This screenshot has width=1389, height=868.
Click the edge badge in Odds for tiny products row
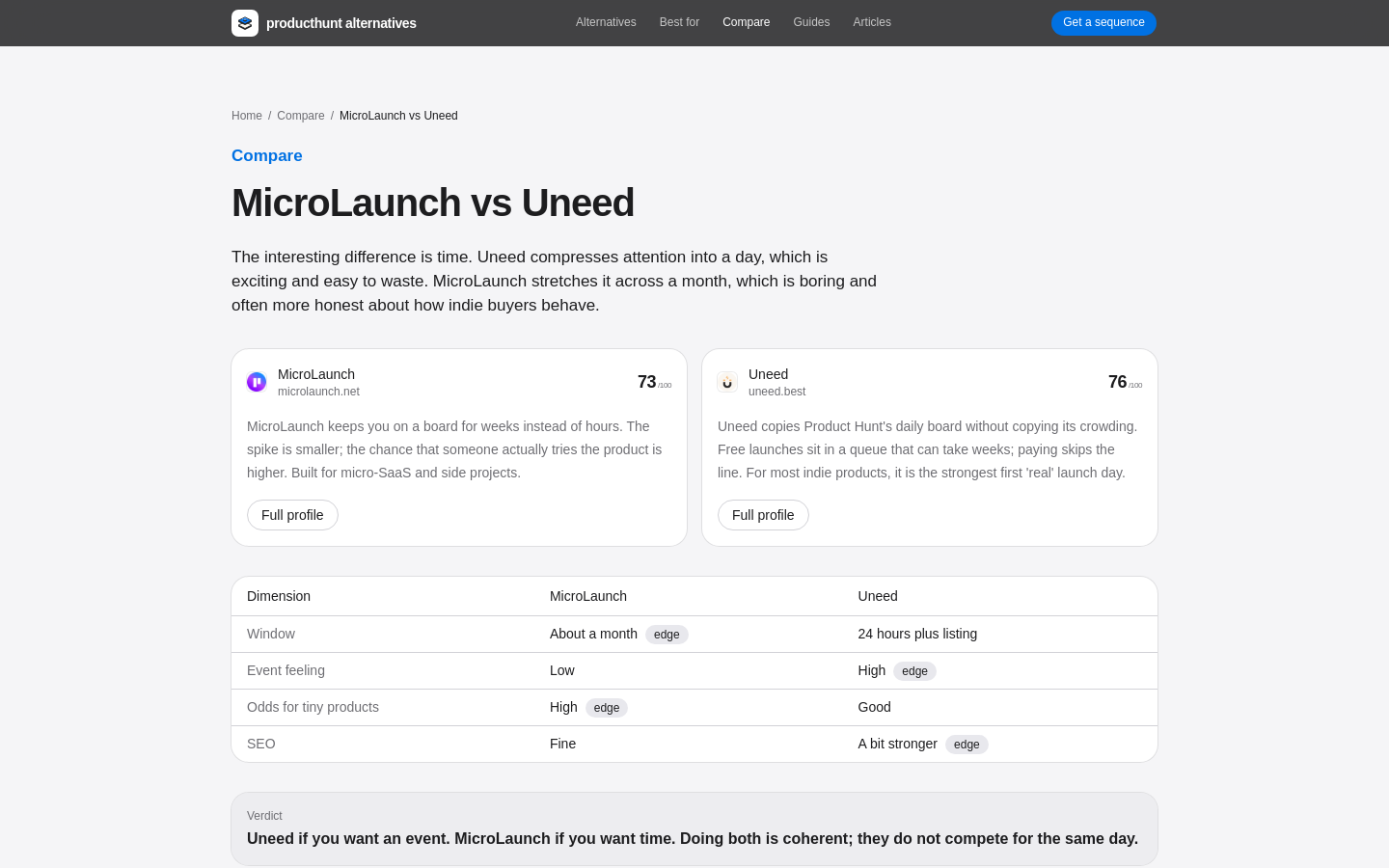(607, 708)
